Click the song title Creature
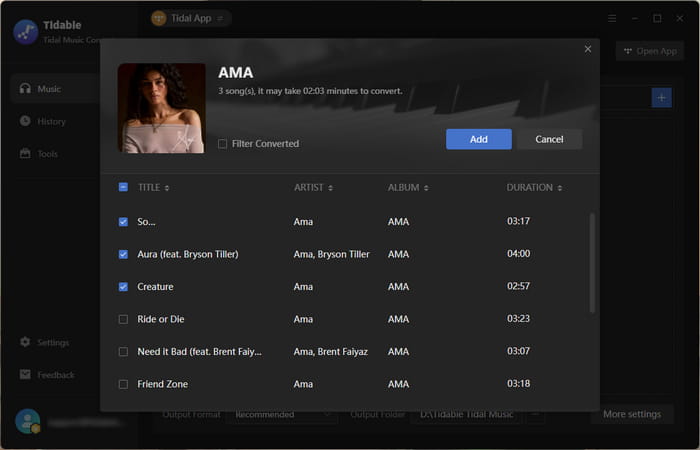 pyautogui.click(x=155, y=287)
